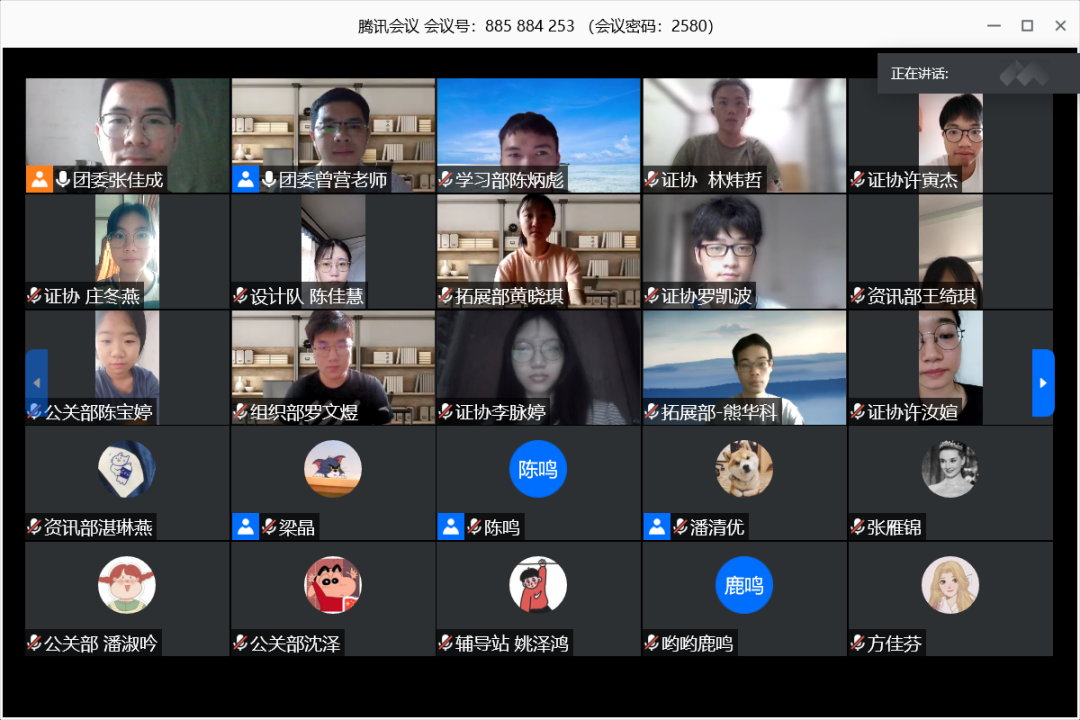The width and height of the screenshot is (1080, 720).
Task: Toggle the microphone icon of 团委曾营老师
Action: click(x=269, y=180)
